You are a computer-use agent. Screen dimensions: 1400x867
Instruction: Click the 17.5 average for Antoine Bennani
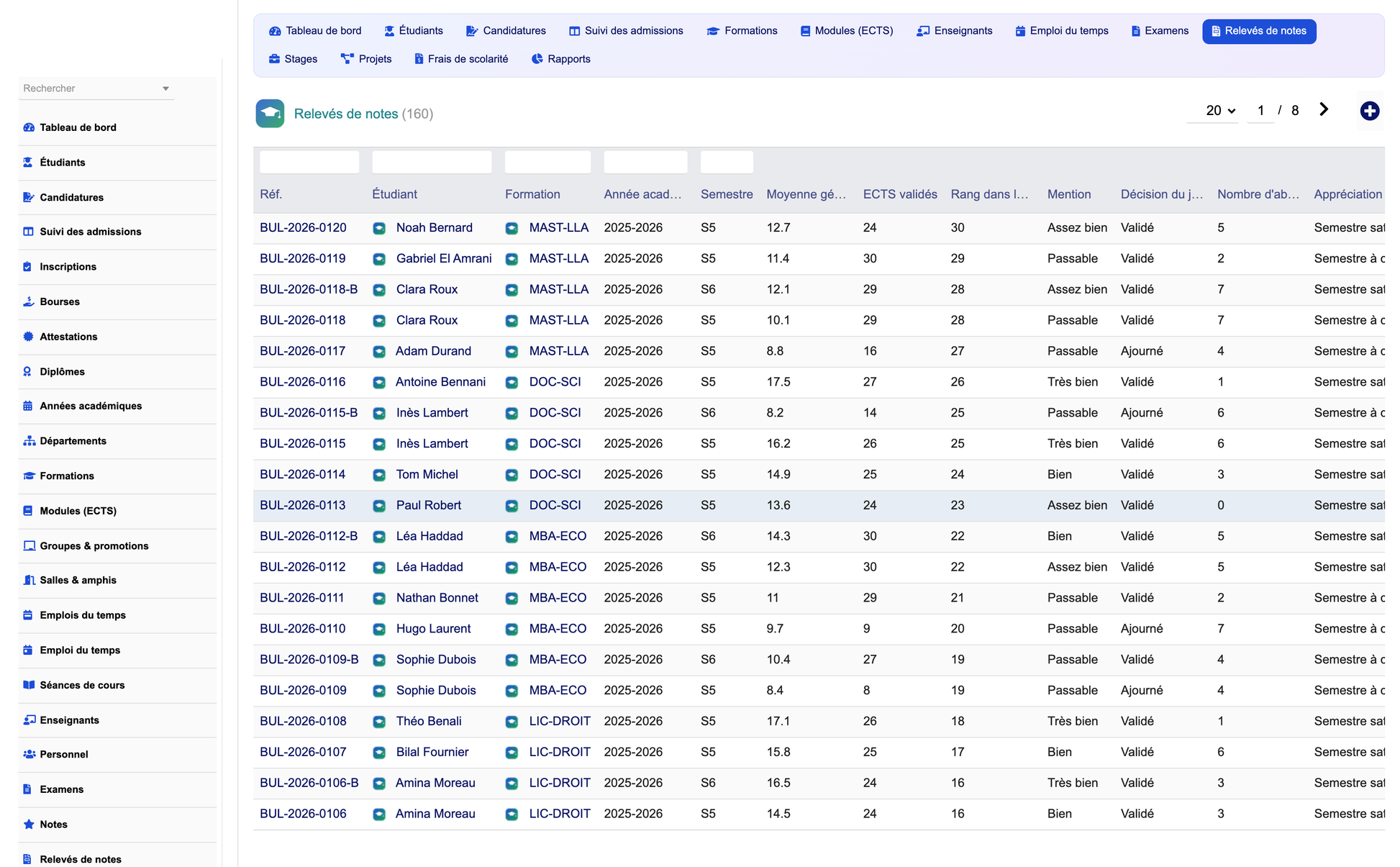tap(778, 382)
